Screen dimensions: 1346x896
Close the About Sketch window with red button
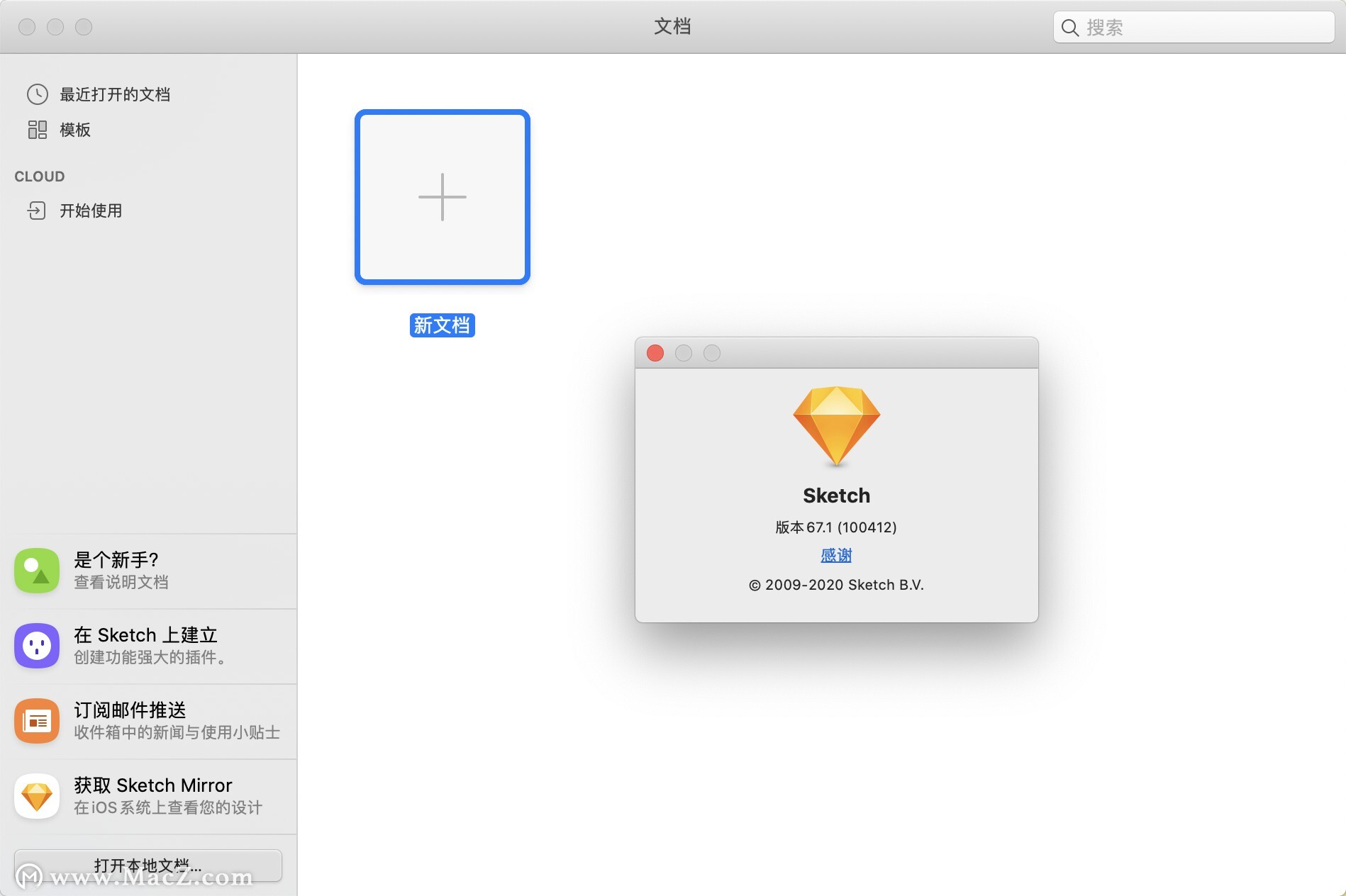pos(655,353)
